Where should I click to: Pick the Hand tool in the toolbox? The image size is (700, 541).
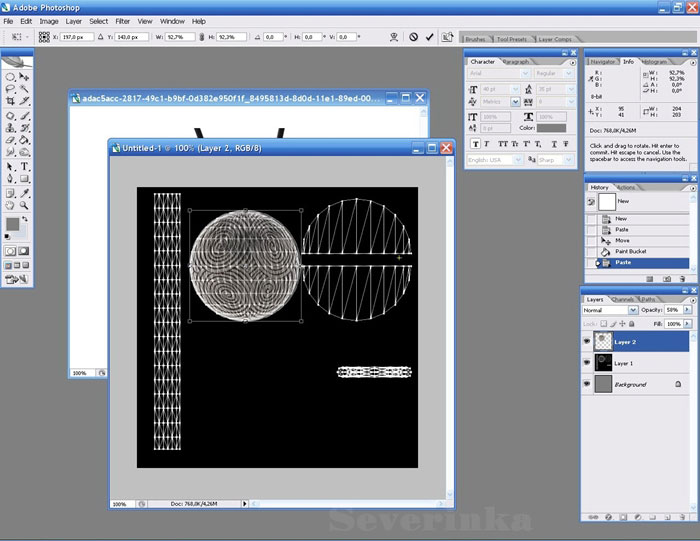point(10,206)
